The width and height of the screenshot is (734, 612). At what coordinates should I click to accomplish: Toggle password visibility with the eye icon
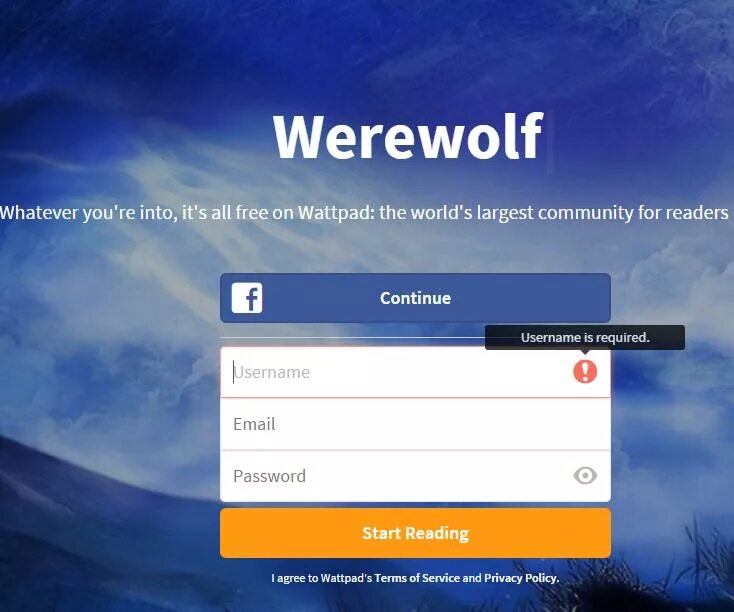pyautogui.click(x=585, y=476)
